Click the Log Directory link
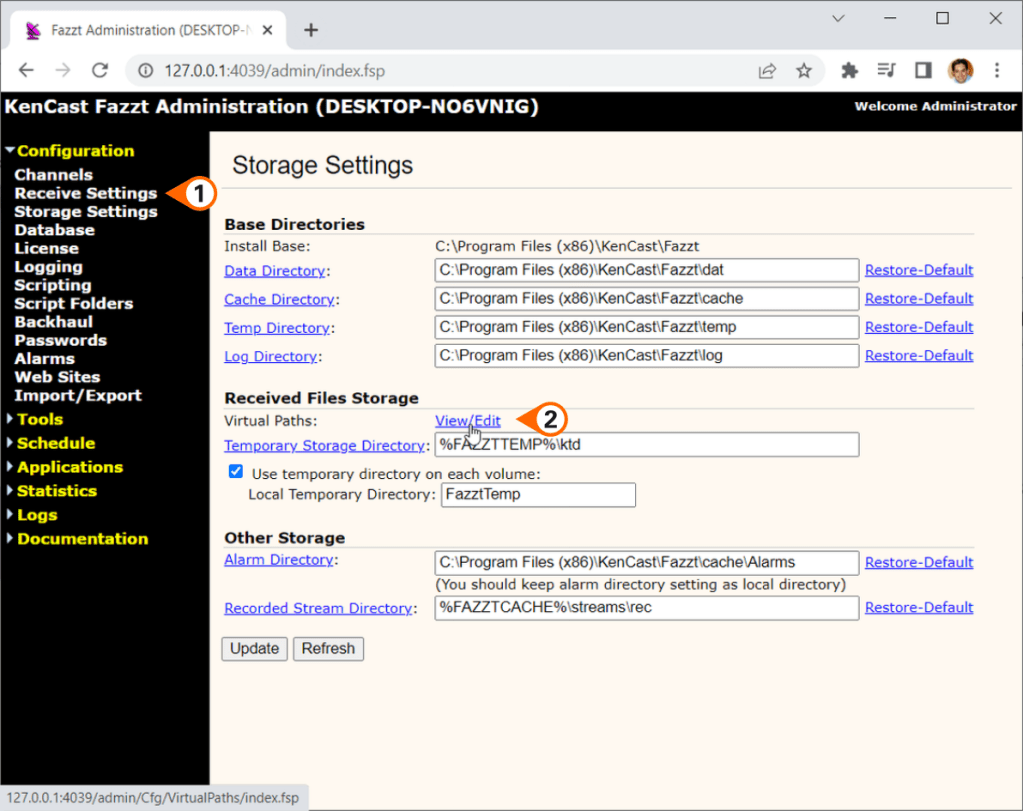 271,356
